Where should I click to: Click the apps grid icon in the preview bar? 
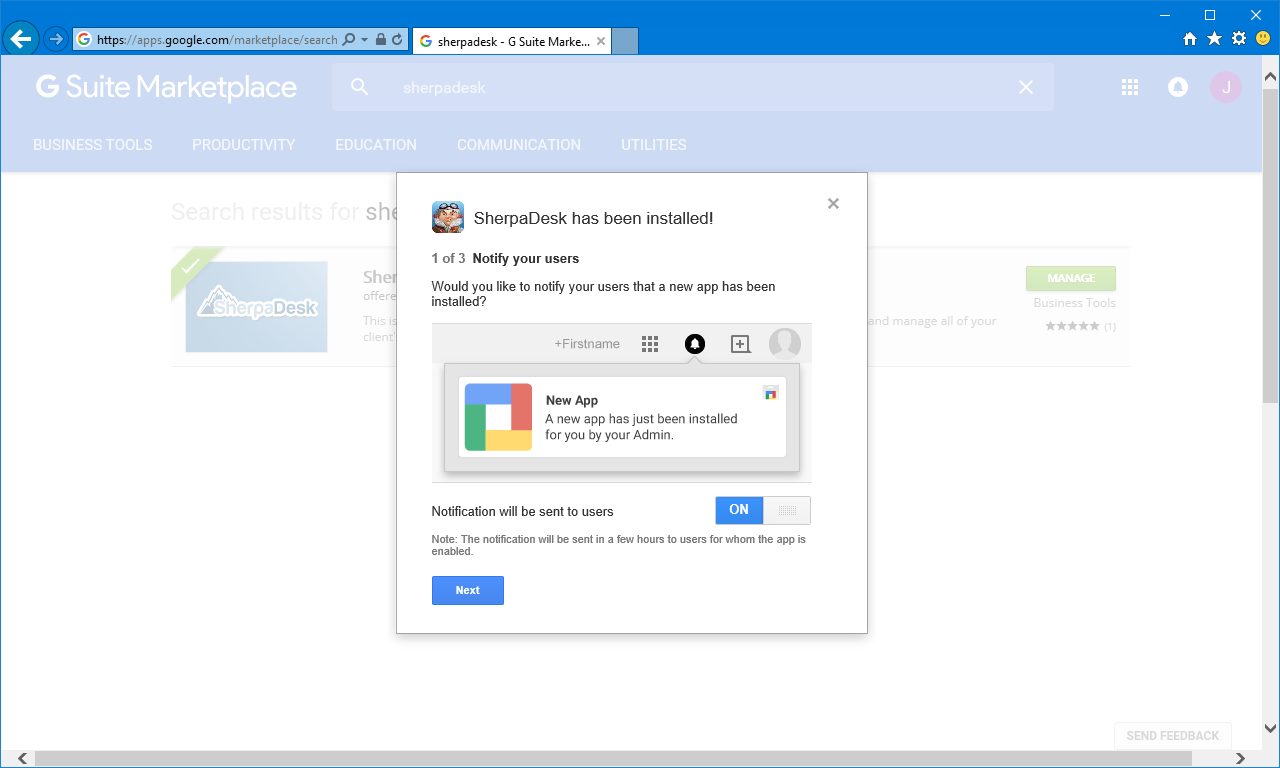[x=649, y=344]
